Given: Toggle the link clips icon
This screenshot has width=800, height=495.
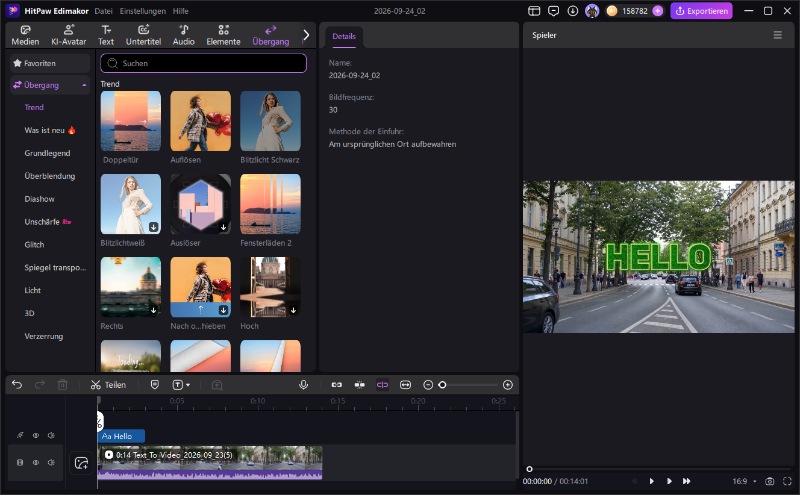Looking at the screenshot, I should click(x=337, y=385).
